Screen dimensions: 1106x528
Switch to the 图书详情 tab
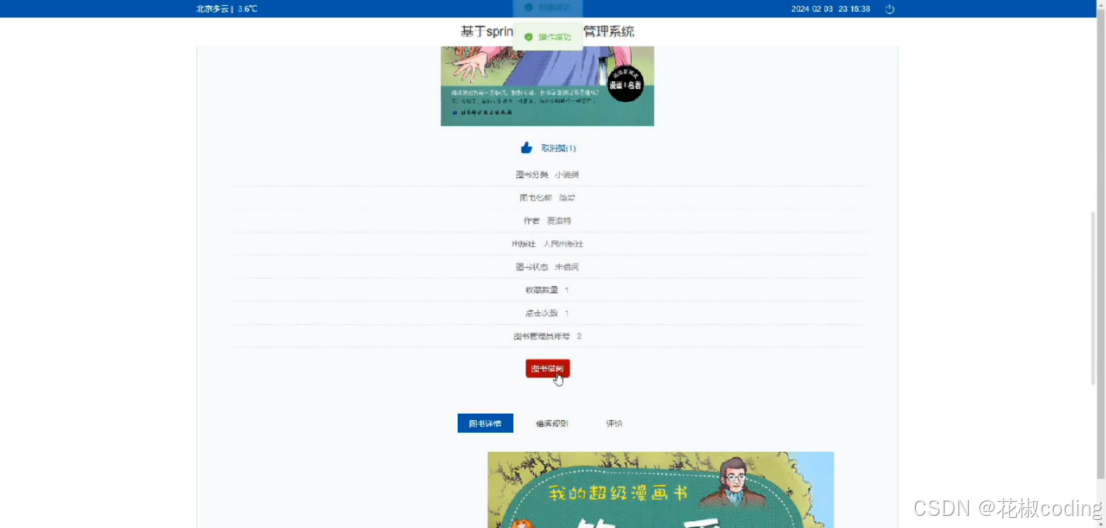point(485,424)
